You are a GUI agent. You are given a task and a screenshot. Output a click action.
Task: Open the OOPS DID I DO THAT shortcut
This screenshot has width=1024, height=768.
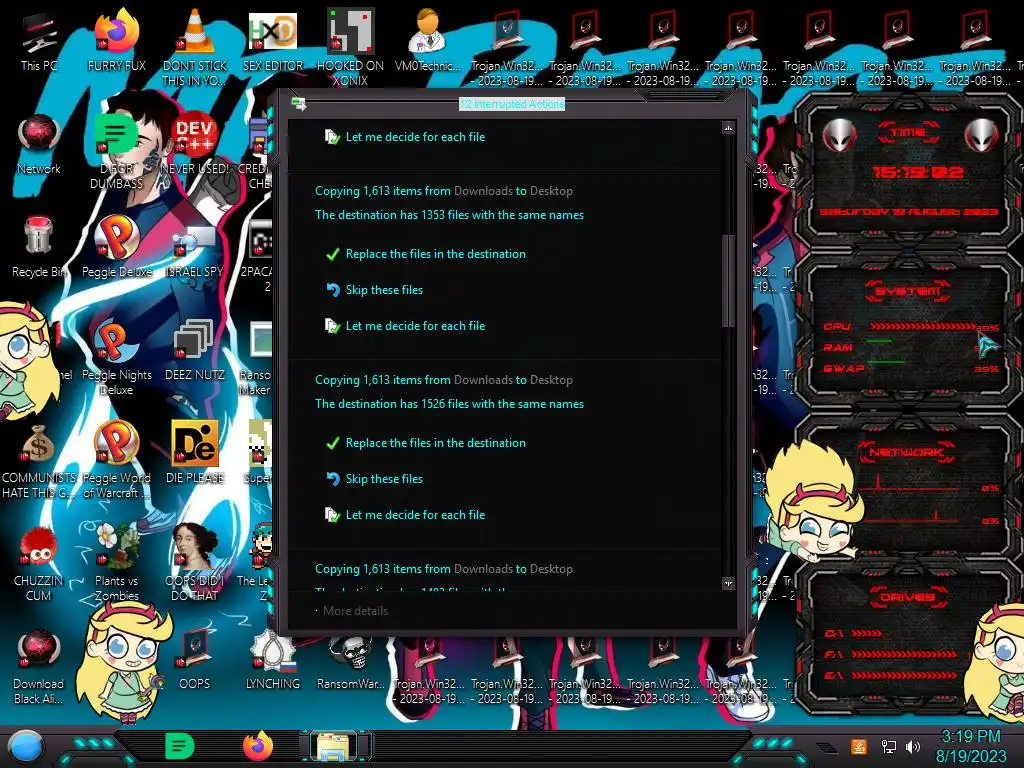[195, 563]
